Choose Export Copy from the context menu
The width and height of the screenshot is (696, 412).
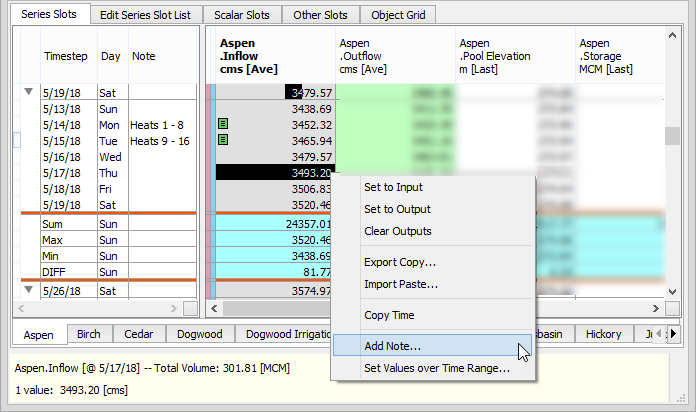(x=399, y=262)
